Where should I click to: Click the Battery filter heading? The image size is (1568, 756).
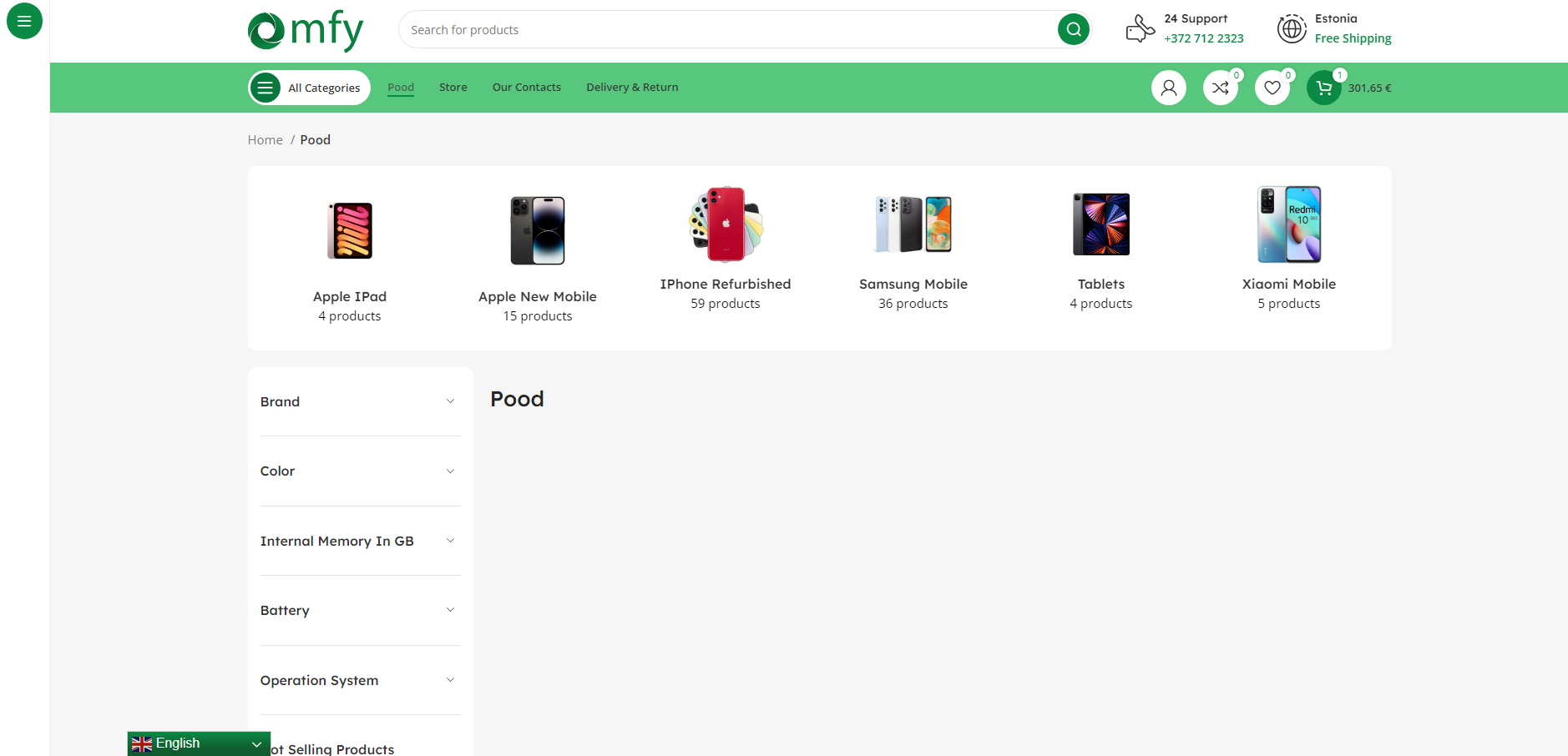(x=285, y=610)
